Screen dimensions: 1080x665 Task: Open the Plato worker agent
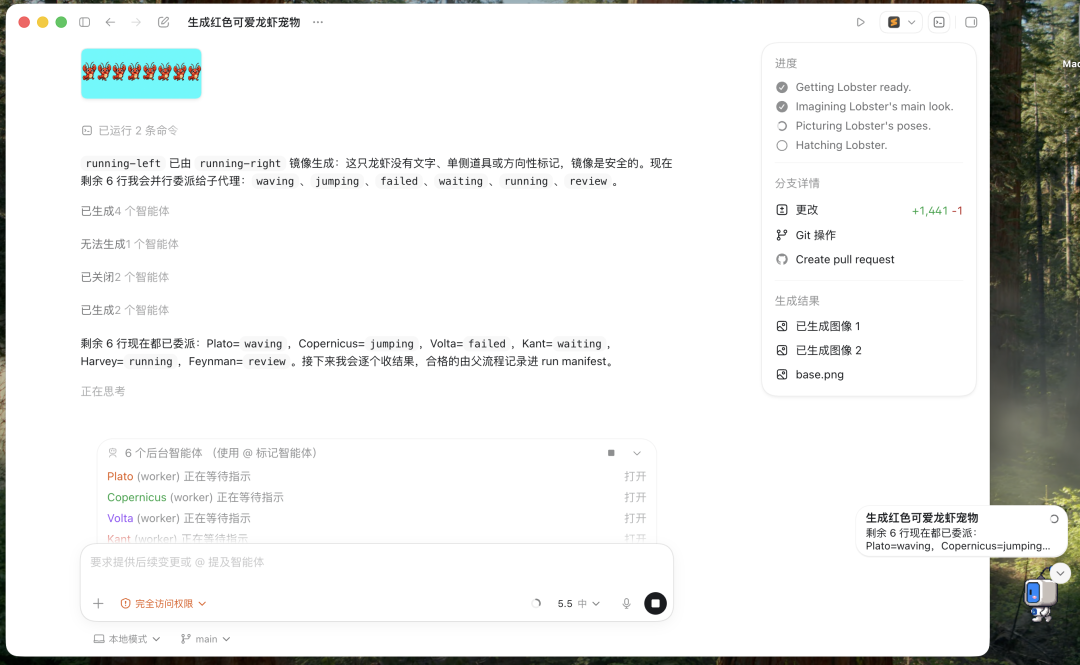[x=635, y=476]
